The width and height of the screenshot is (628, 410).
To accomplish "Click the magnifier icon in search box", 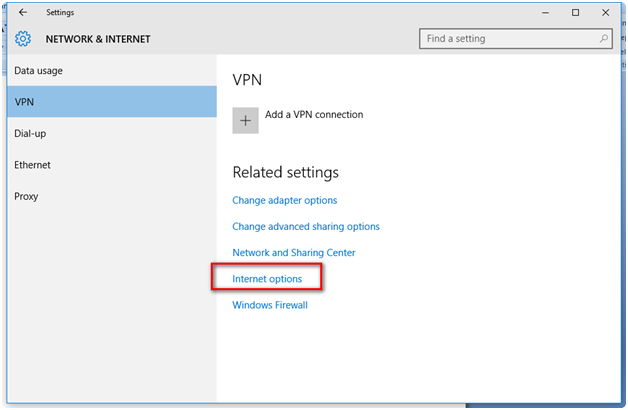I will tap(604, 39).
